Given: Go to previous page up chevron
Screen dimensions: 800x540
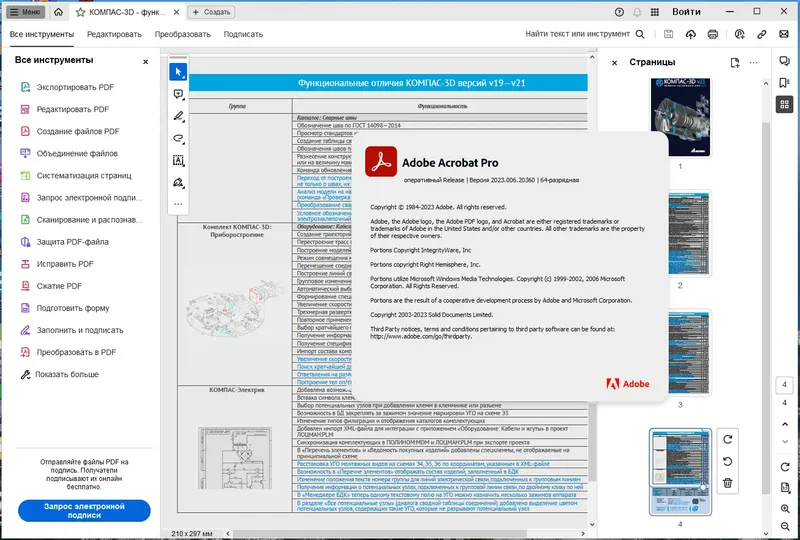Looking at the screenshot, I should pyautogui.click(x=785, y=424).
